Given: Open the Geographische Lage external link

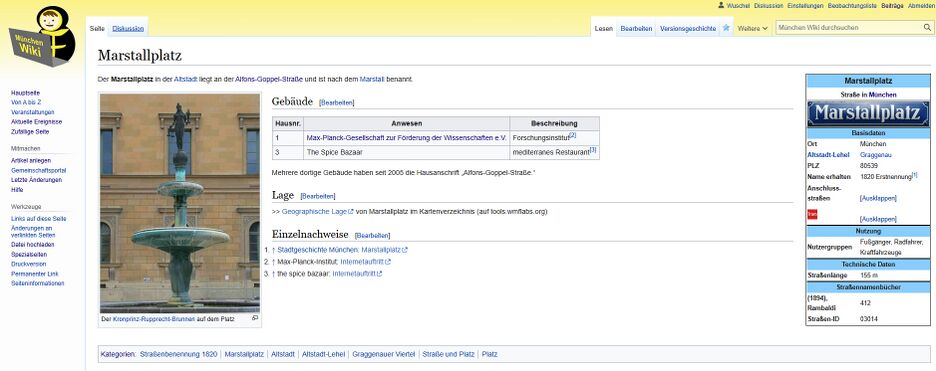Looking at the screenshot, I should click(318, 211).
